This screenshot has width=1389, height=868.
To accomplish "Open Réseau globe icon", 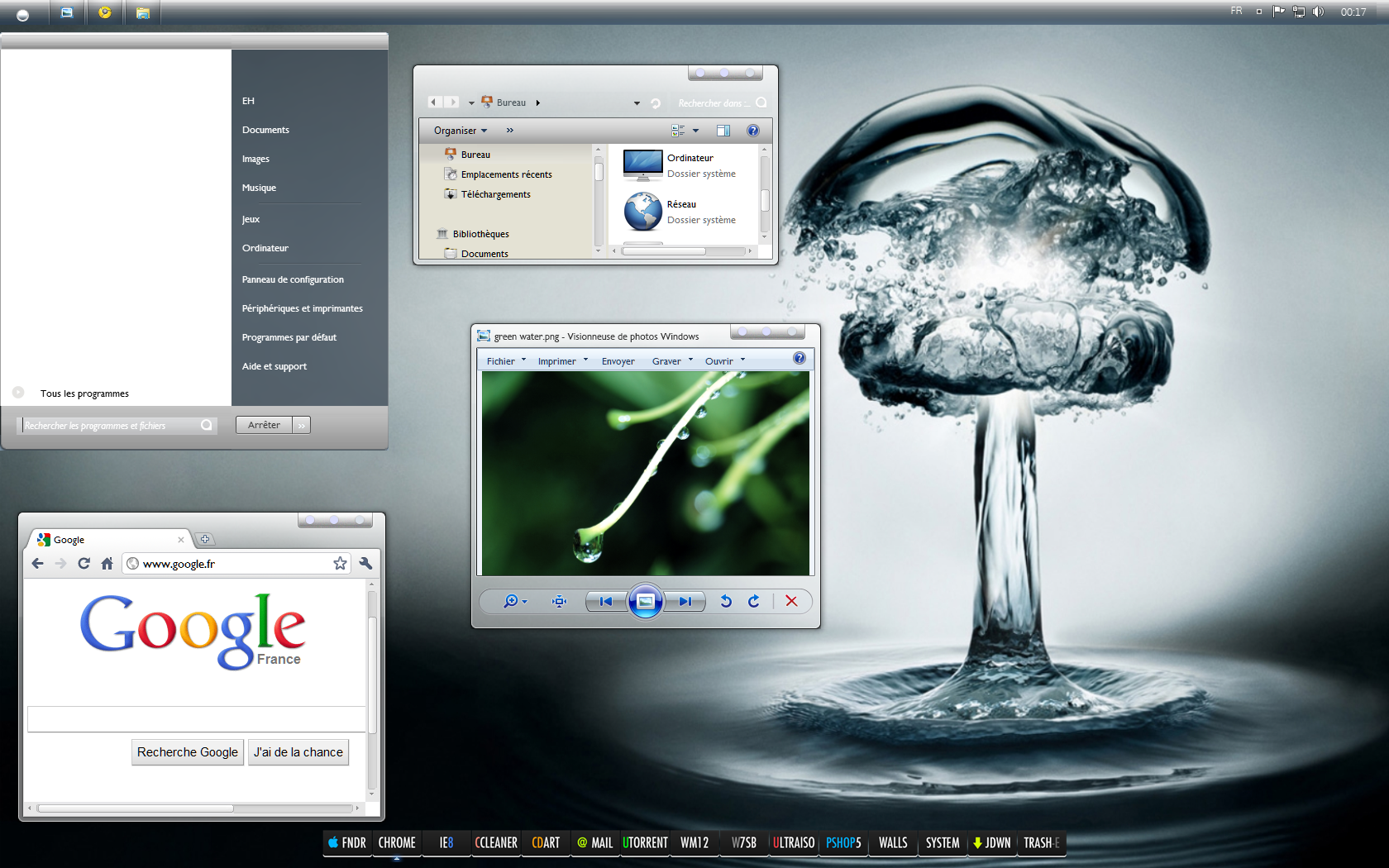I will (643, 212).
